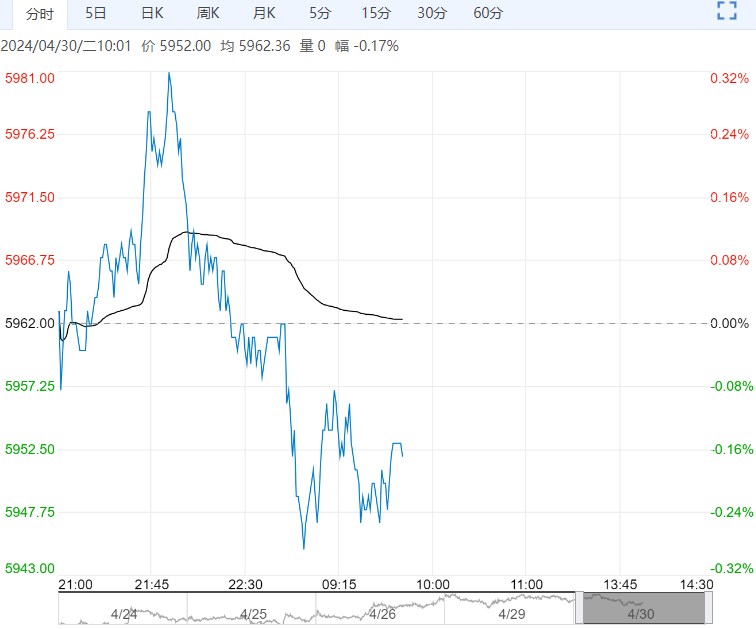Select 4/25 in the overview strip
Viewport: 756px width, 629px height.
pos(253,614)
